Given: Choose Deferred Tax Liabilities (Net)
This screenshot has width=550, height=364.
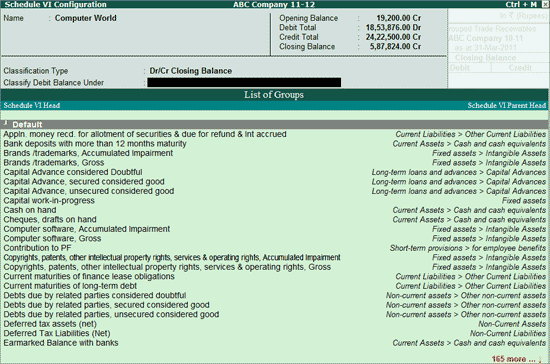Looking at the screenshot, I should (x=275, y=333).
